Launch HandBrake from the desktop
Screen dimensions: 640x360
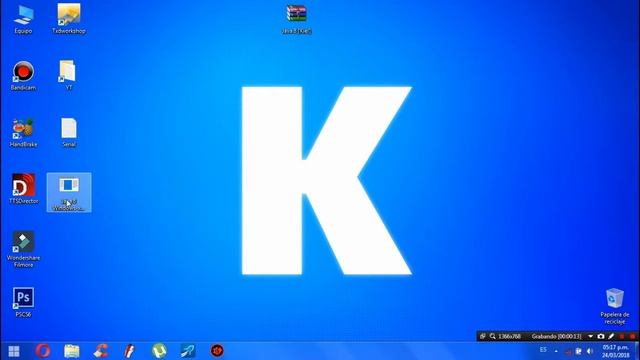(23, 133)
